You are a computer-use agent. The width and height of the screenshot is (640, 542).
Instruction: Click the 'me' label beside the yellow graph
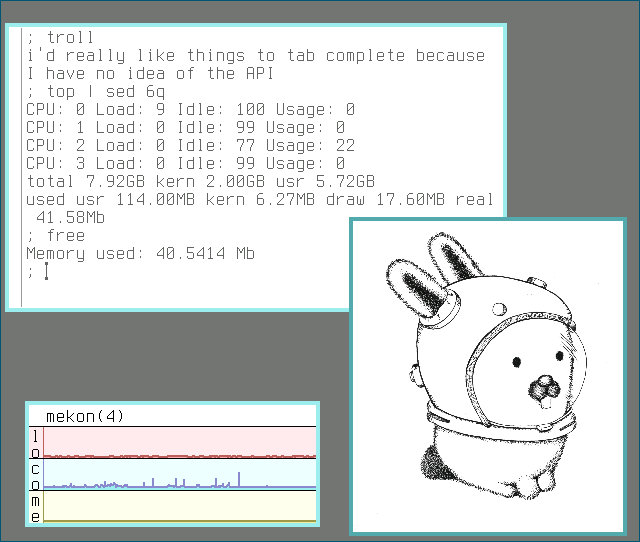click(36, 508)
